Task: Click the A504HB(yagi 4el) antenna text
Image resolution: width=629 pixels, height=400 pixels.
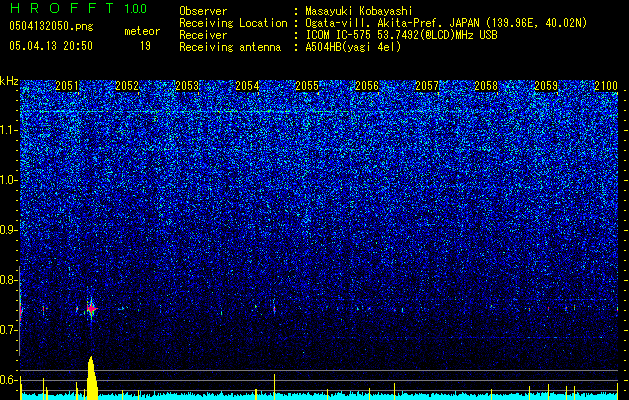Action: 353,47
